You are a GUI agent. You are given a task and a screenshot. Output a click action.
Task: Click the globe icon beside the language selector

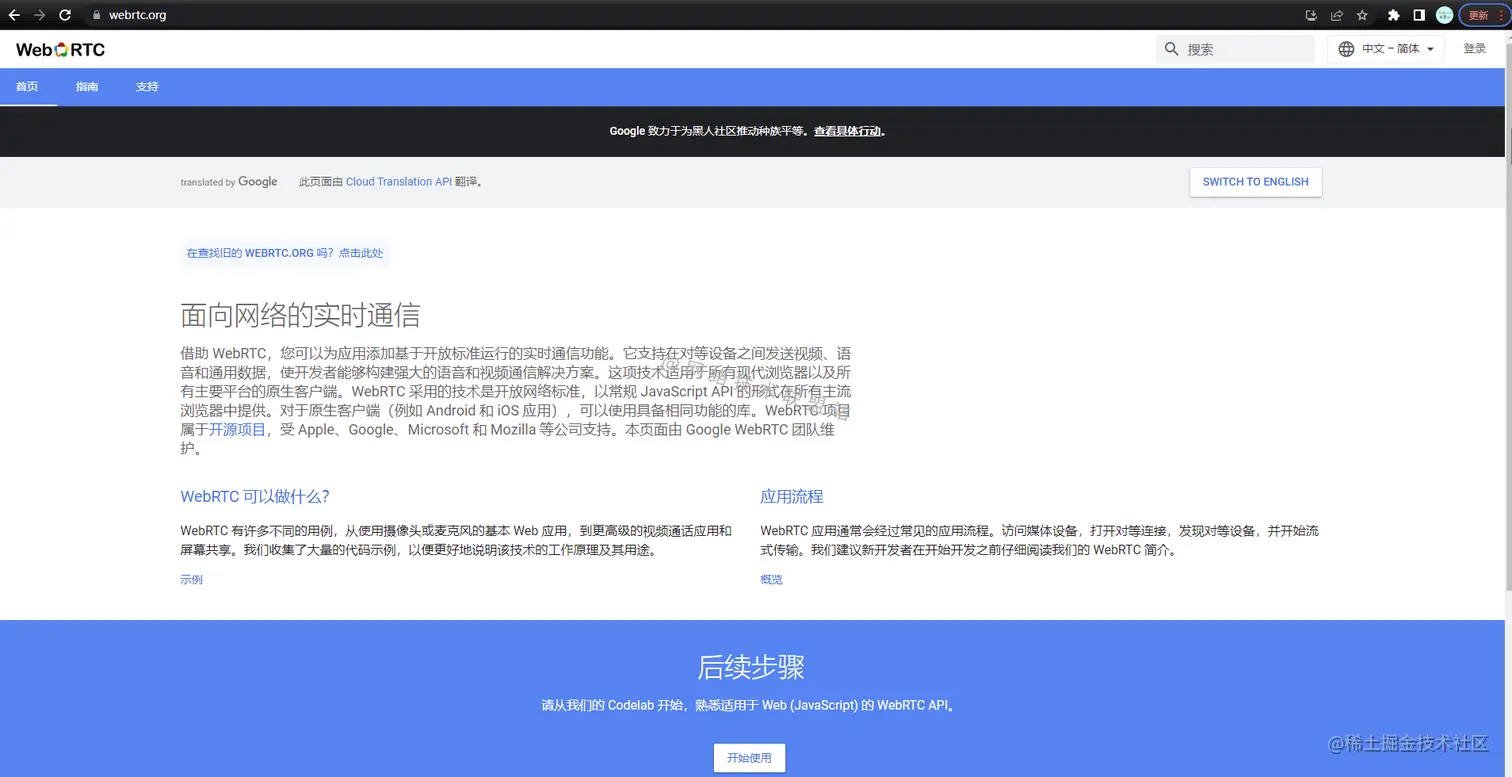(x=1345, y=47)
